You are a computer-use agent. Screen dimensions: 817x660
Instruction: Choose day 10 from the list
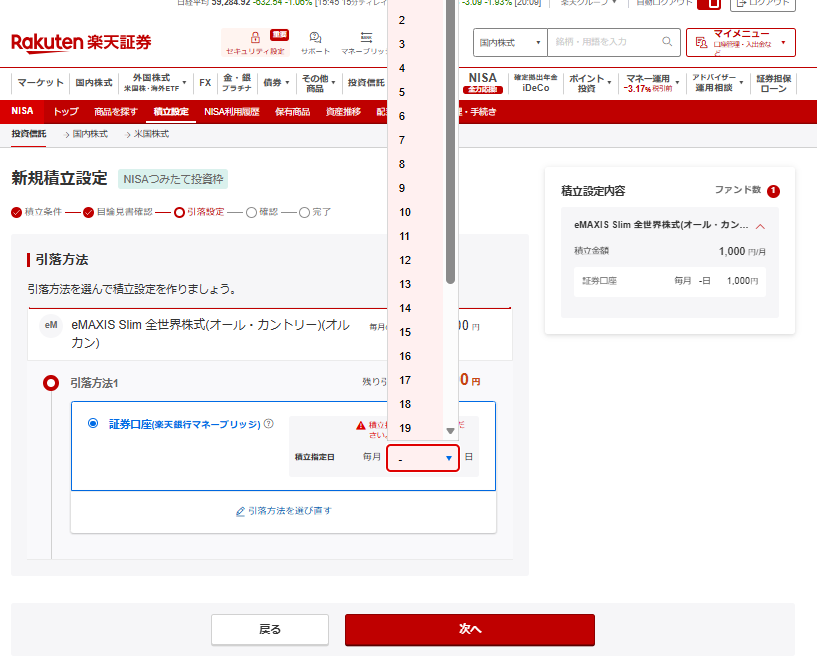(x=415, y=213)
